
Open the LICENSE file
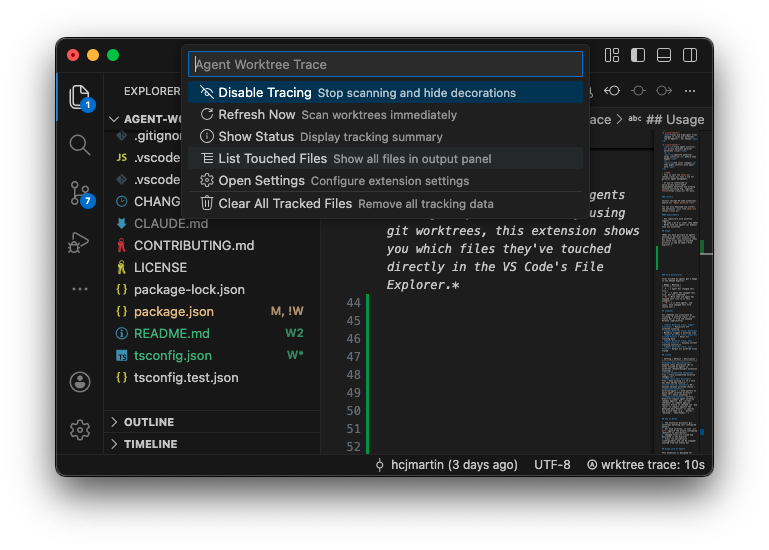point(212,267)
